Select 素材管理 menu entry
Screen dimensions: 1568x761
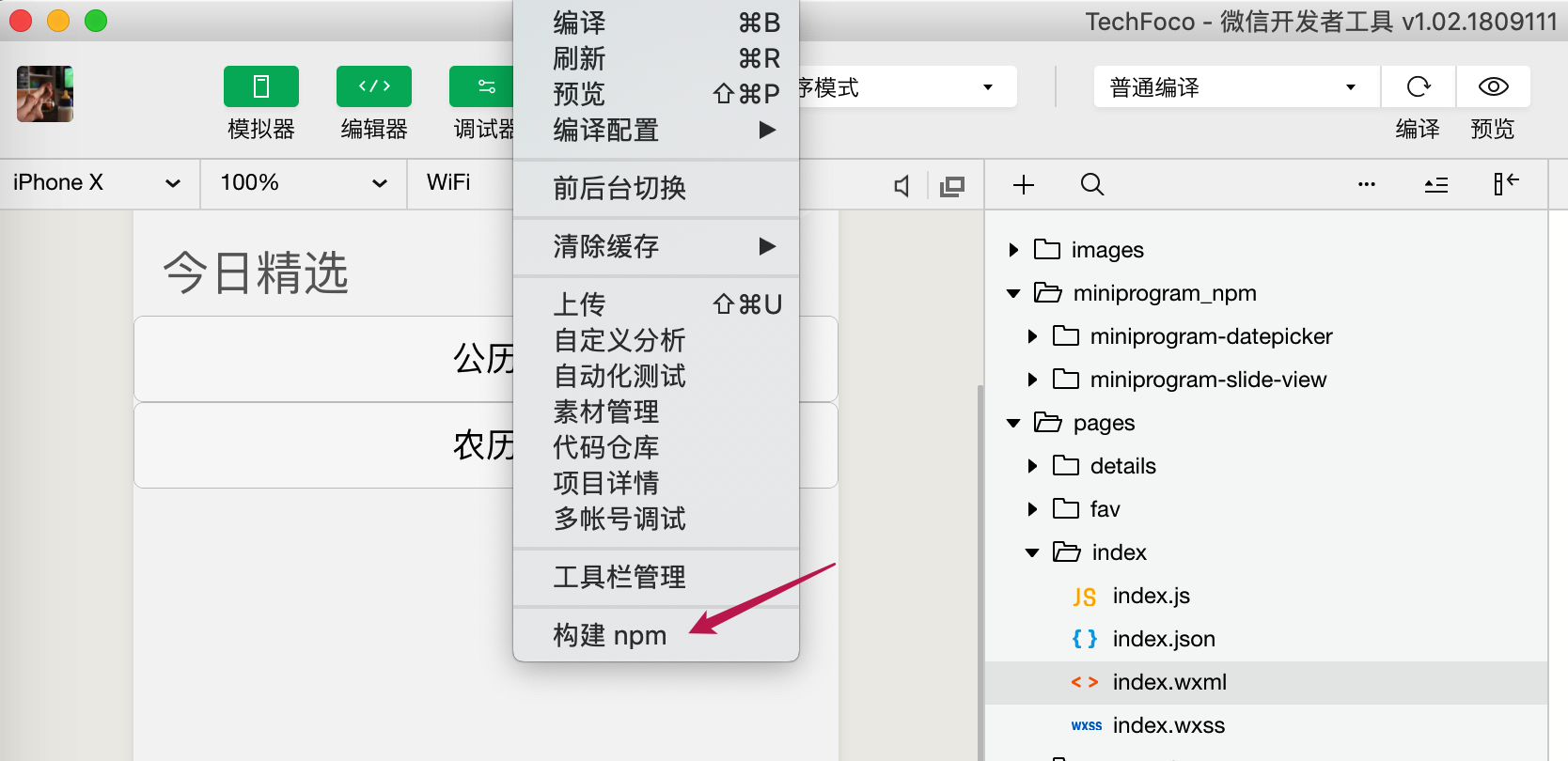pos(656,412)
